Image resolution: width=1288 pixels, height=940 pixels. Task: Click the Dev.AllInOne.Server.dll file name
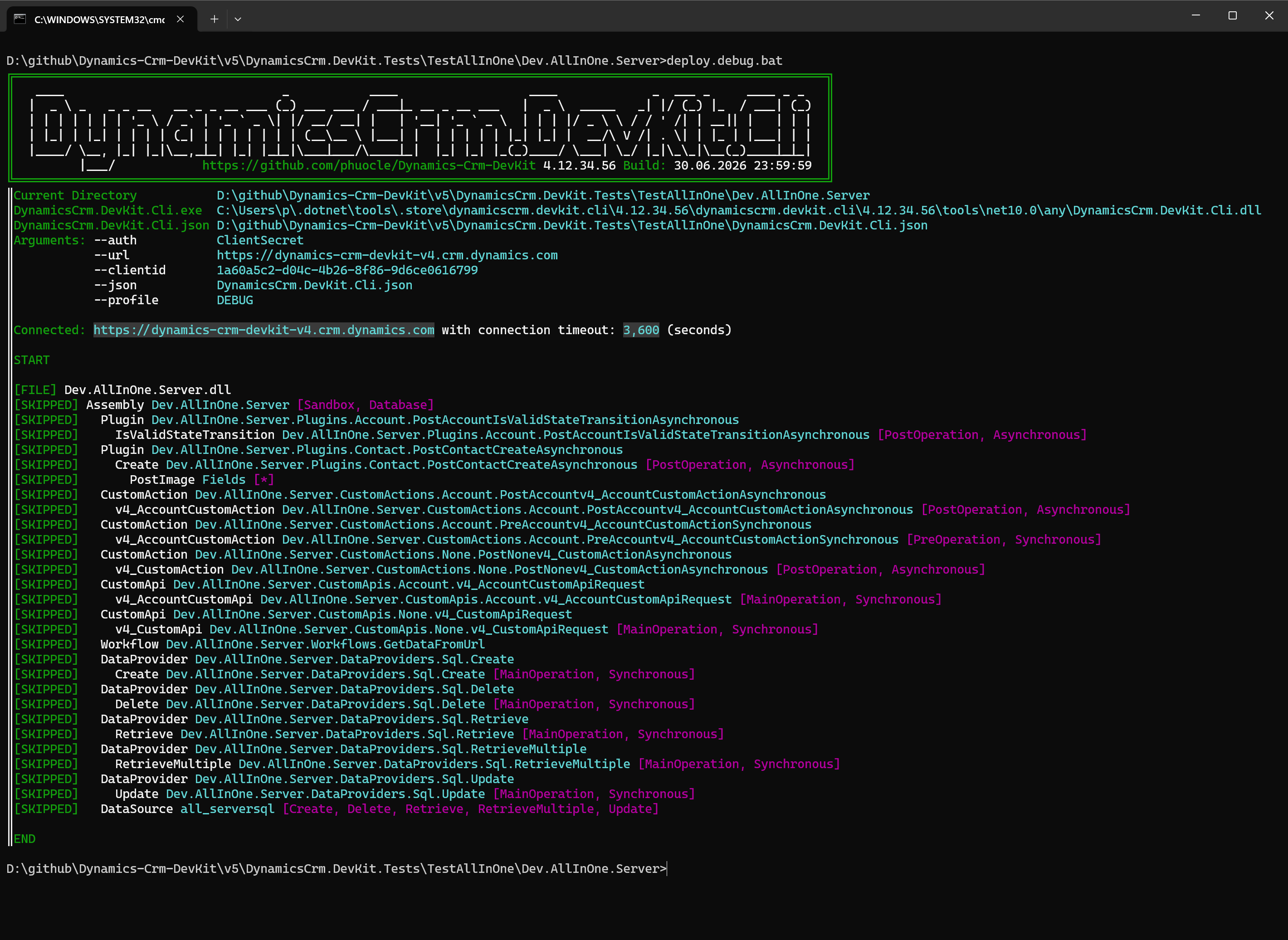[147, 390]
